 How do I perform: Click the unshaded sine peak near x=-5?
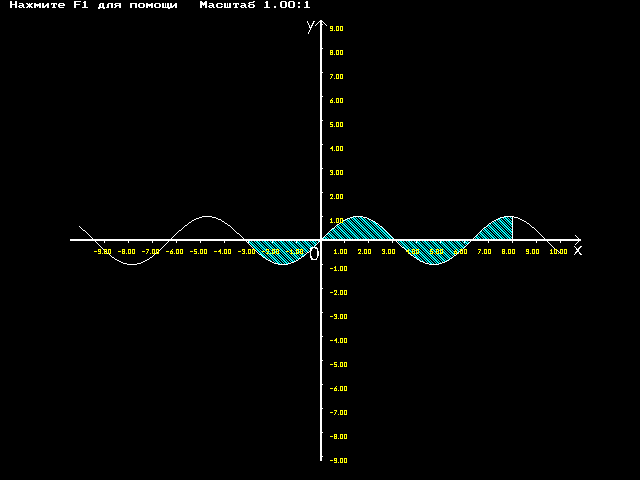pyautogui.click(x=207, y=218)
